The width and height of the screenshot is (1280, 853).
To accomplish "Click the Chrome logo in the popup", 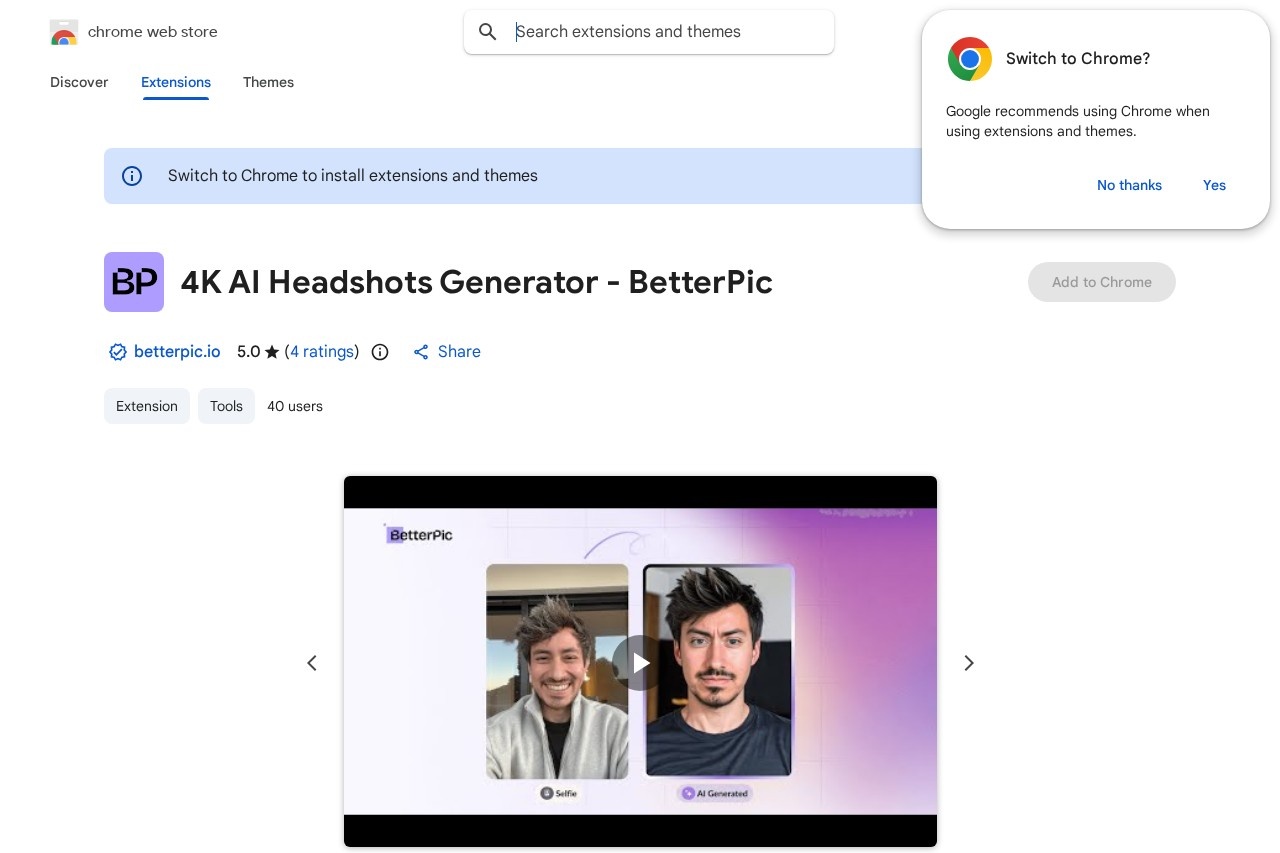I will 969,59.
